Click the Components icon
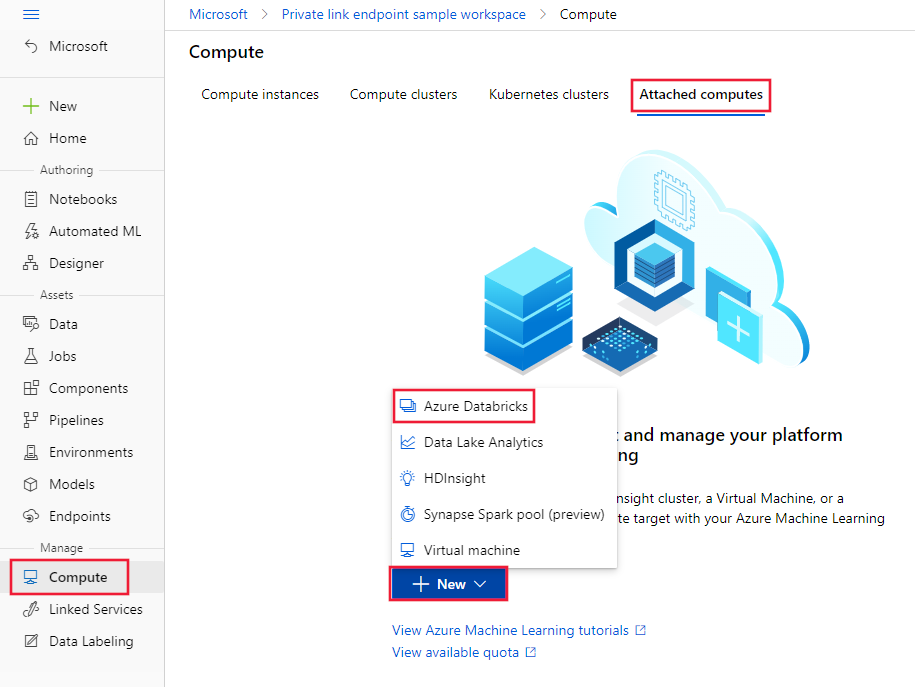The width and height of the screenshot is (915, 687). 31,388
